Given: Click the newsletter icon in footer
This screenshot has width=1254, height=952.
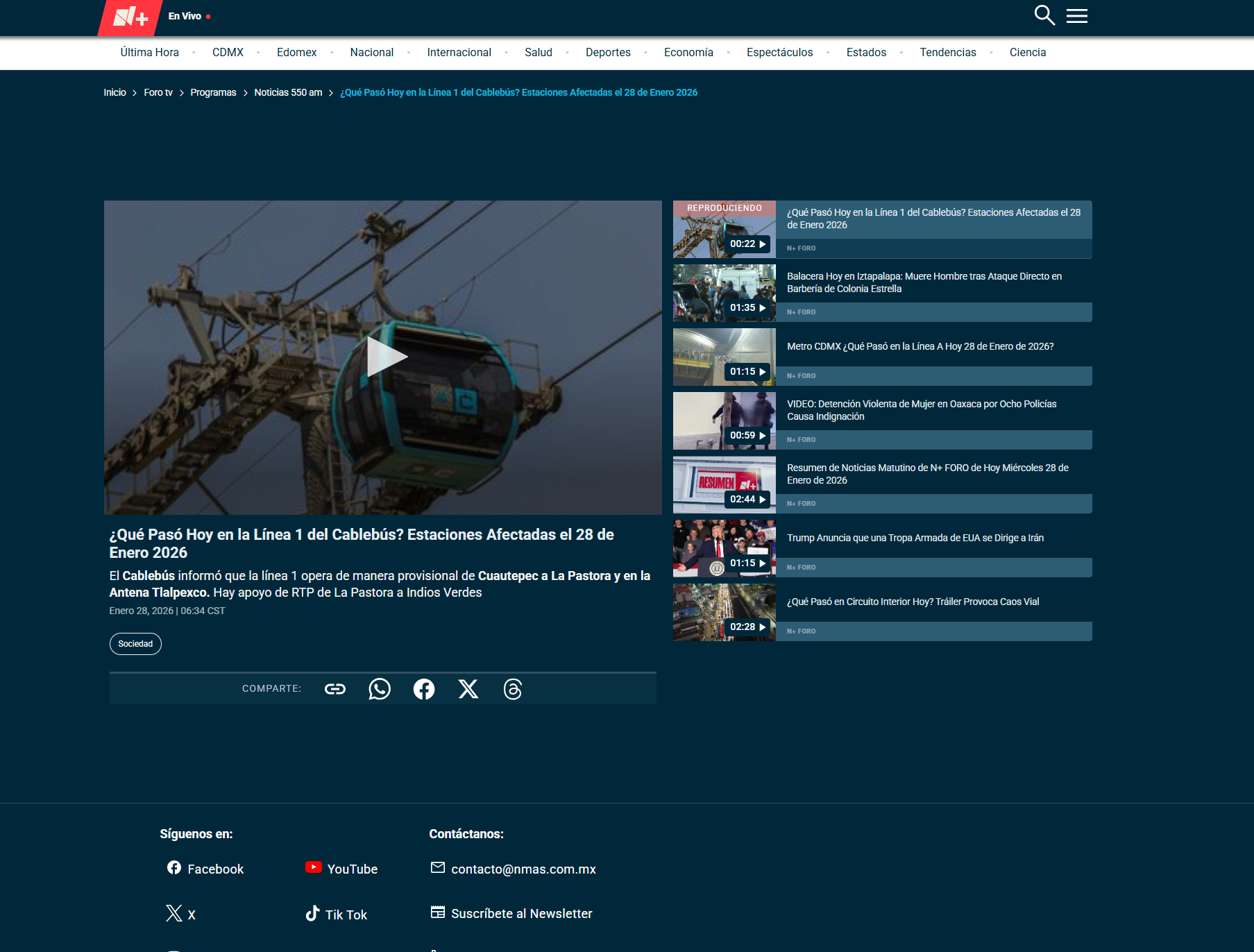Looking at the screenshot, I should [438, 912].
